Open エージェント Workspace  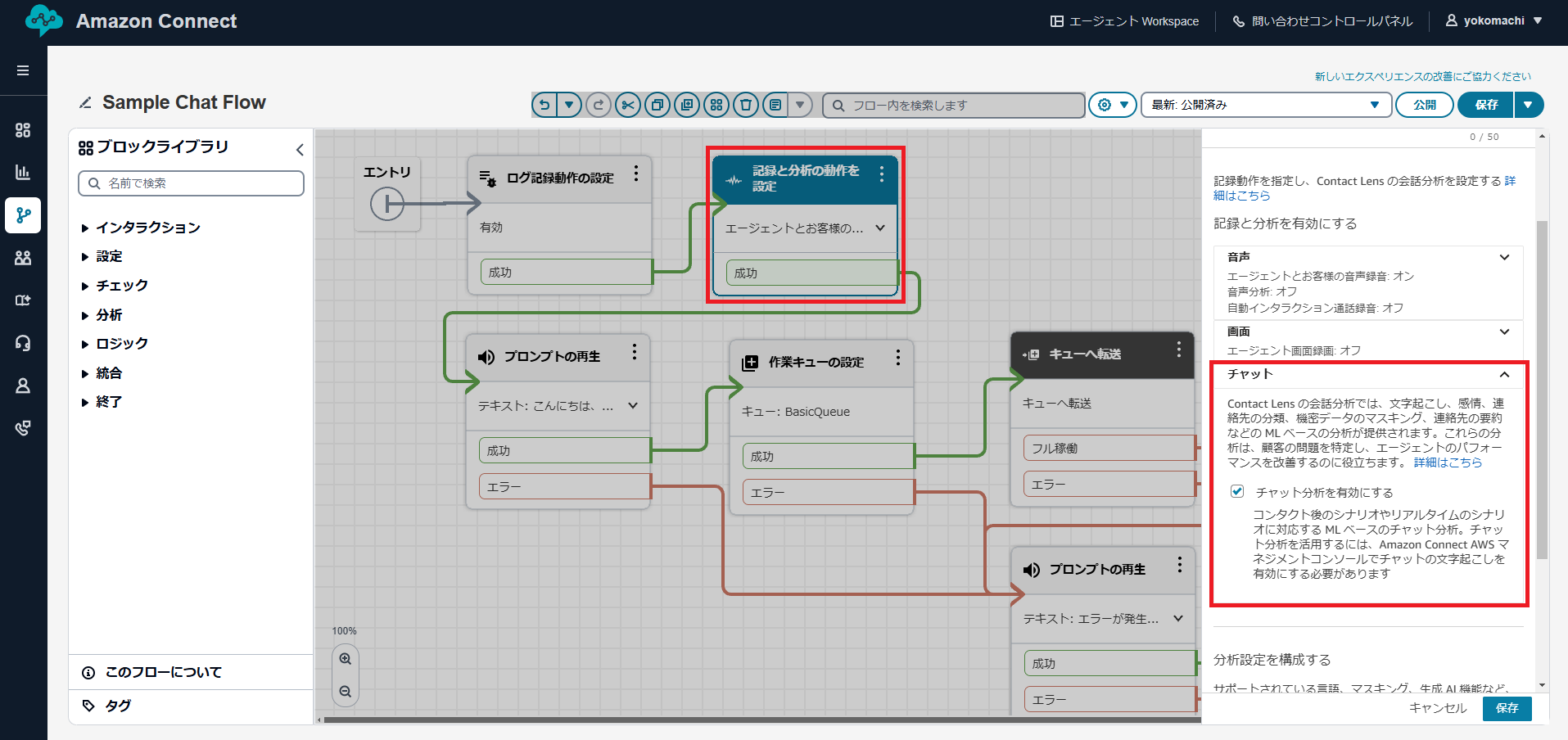1124,21
